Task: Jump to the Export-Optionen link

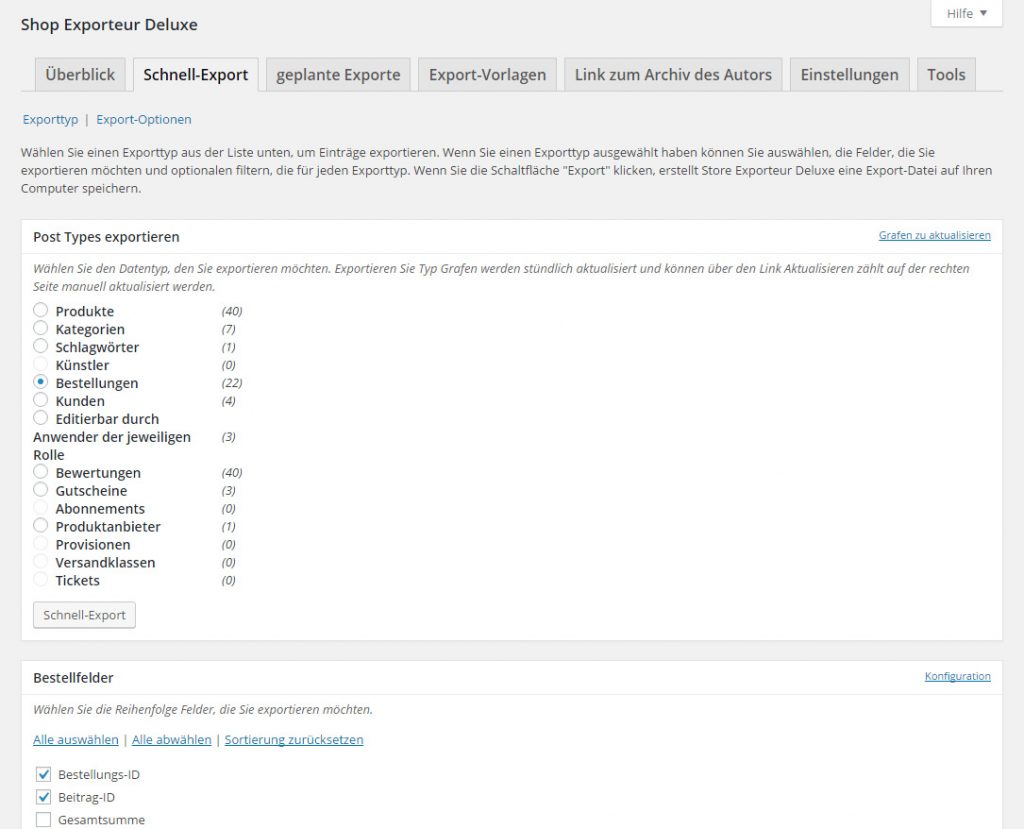Action: pyautogui.click(x=144, y=120)
